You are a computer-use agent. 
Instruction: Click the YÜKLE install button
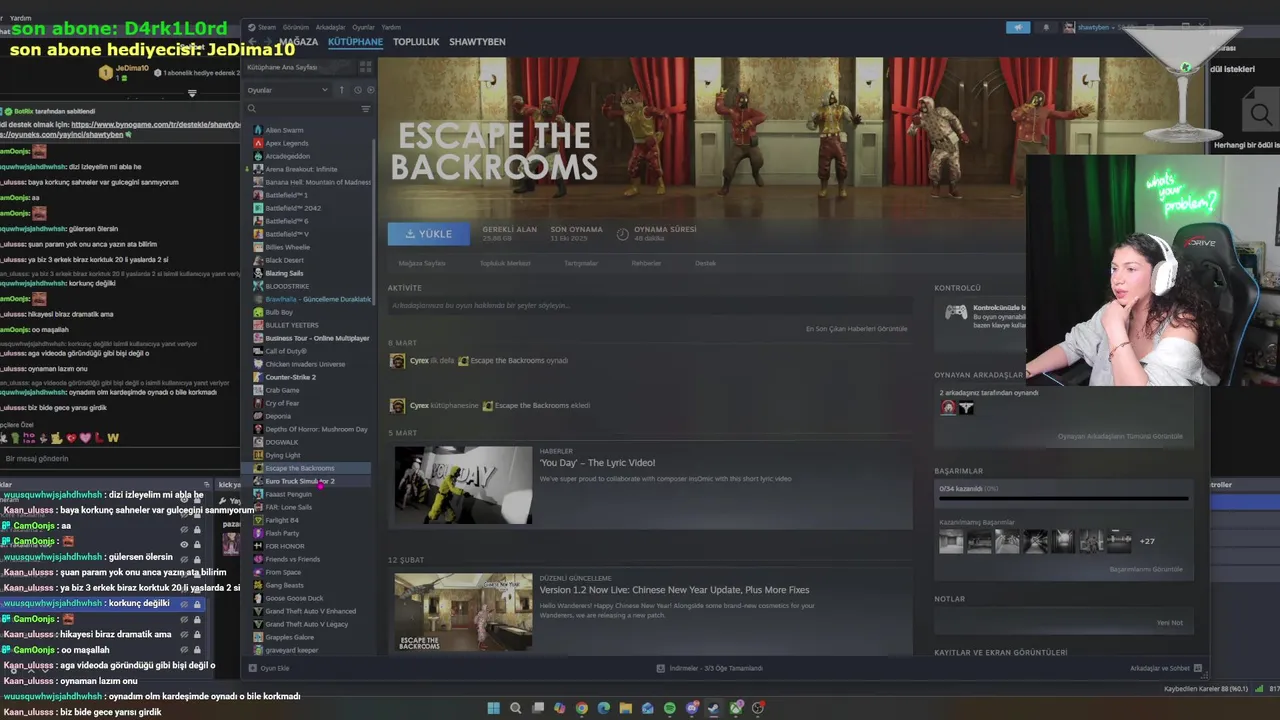pyautogui.click(x=429, y=234)
